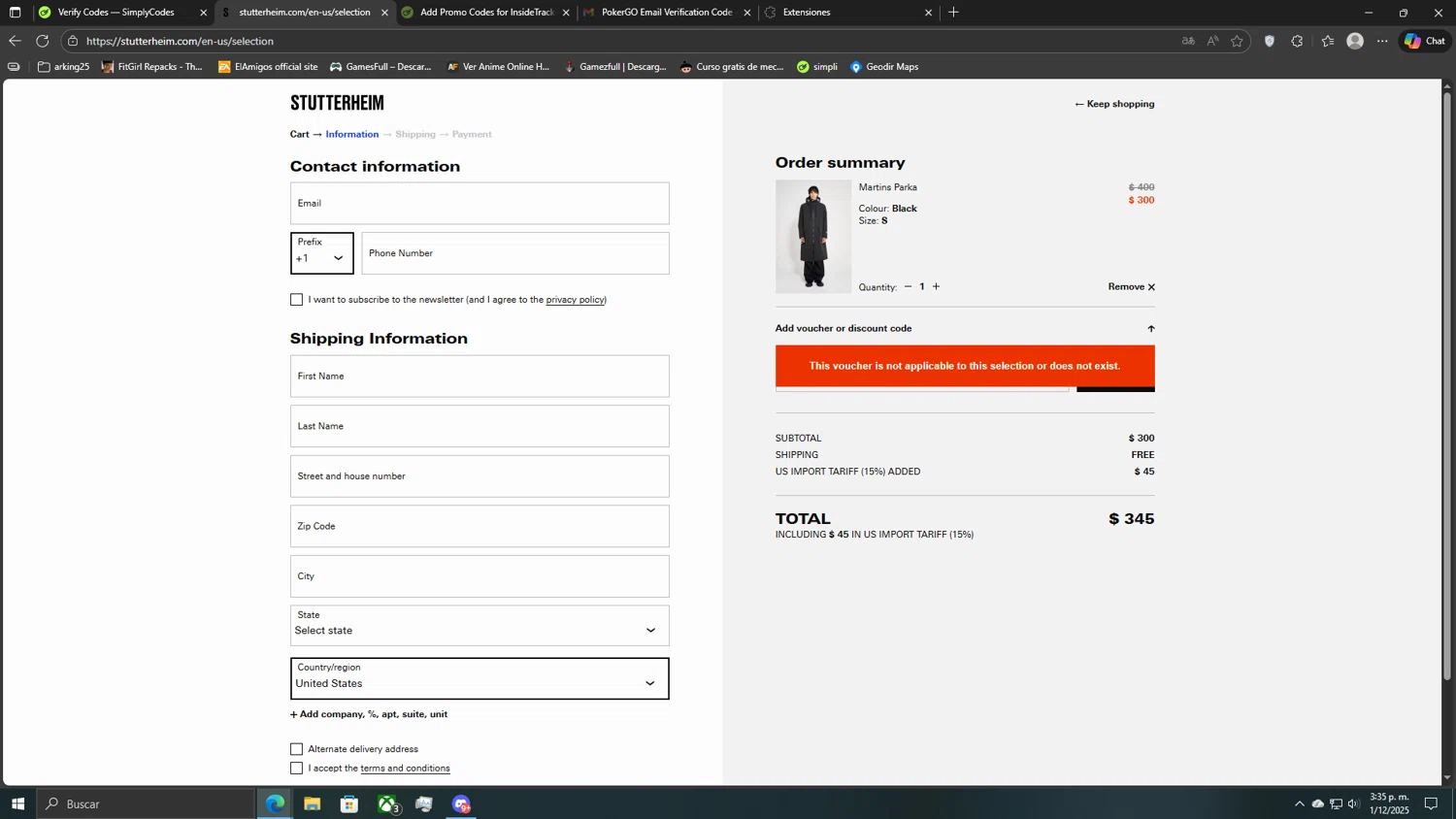Click the Zip Code field

[x=480, y=526]
